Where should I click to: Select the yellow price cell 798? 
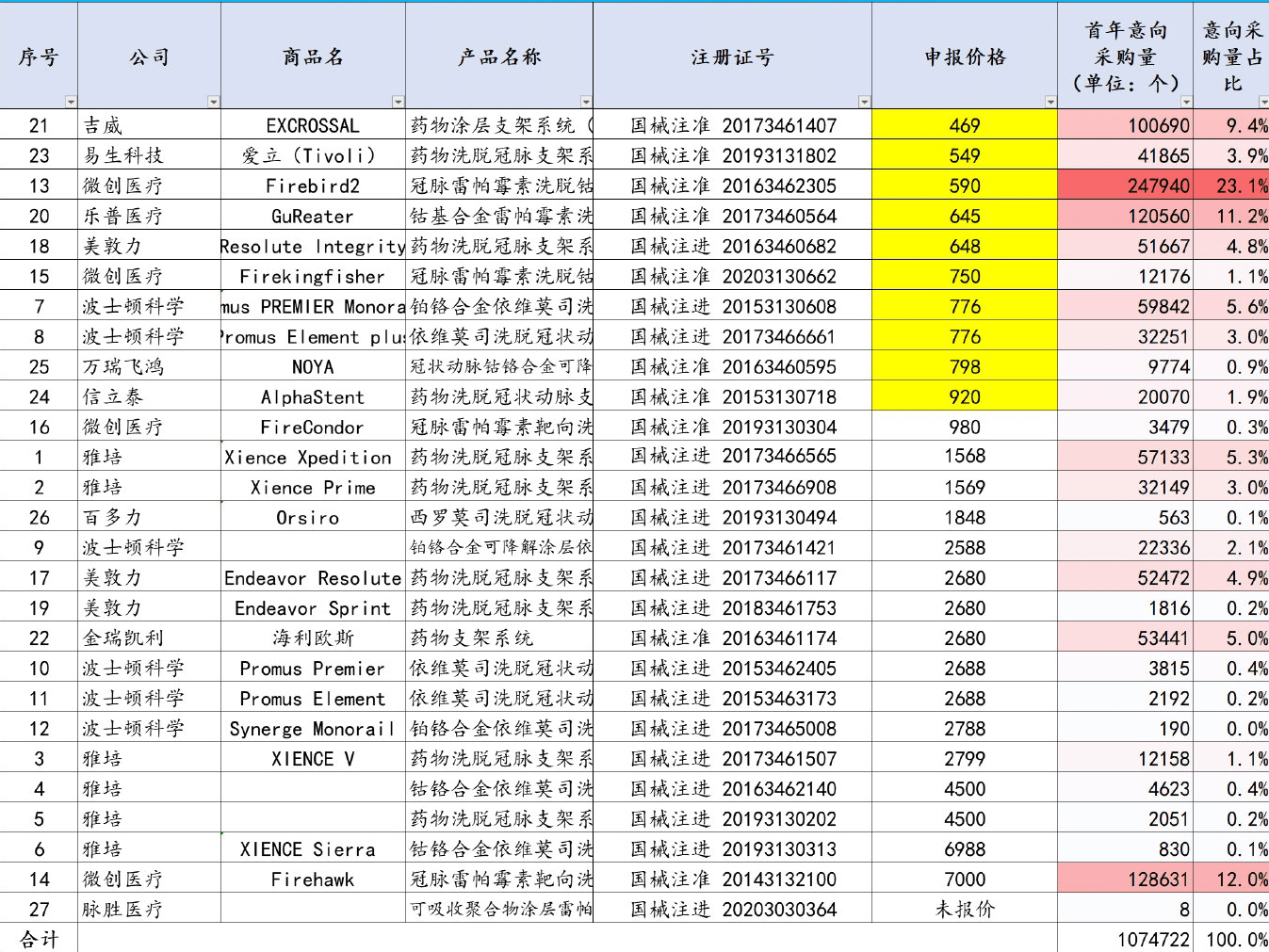(x=965, y=366)
